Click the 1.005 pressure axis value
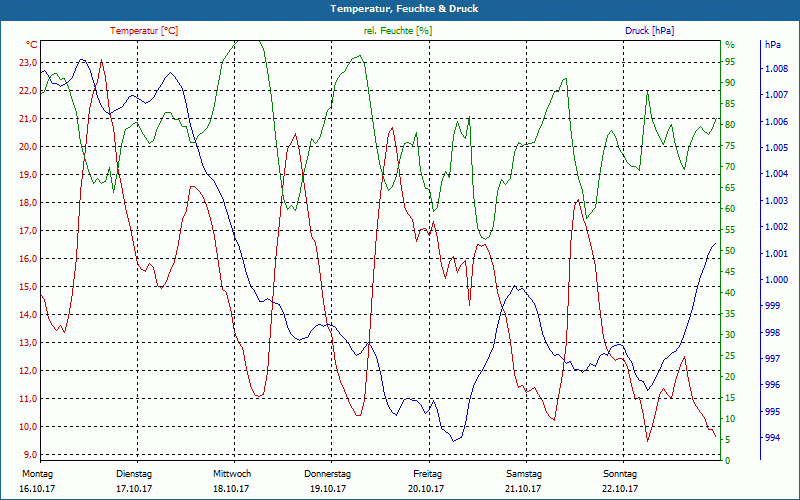This screenshot has height=500, width=800. coord(777,148)
